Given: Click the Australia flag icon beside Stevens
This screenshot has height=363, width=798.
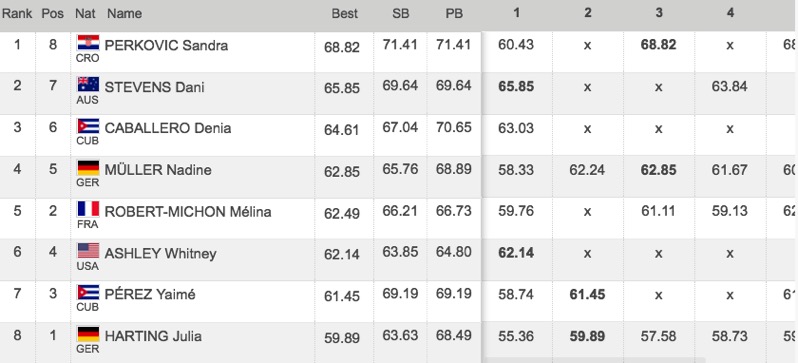Looking at the screenshot, I should tap(88, 84).
